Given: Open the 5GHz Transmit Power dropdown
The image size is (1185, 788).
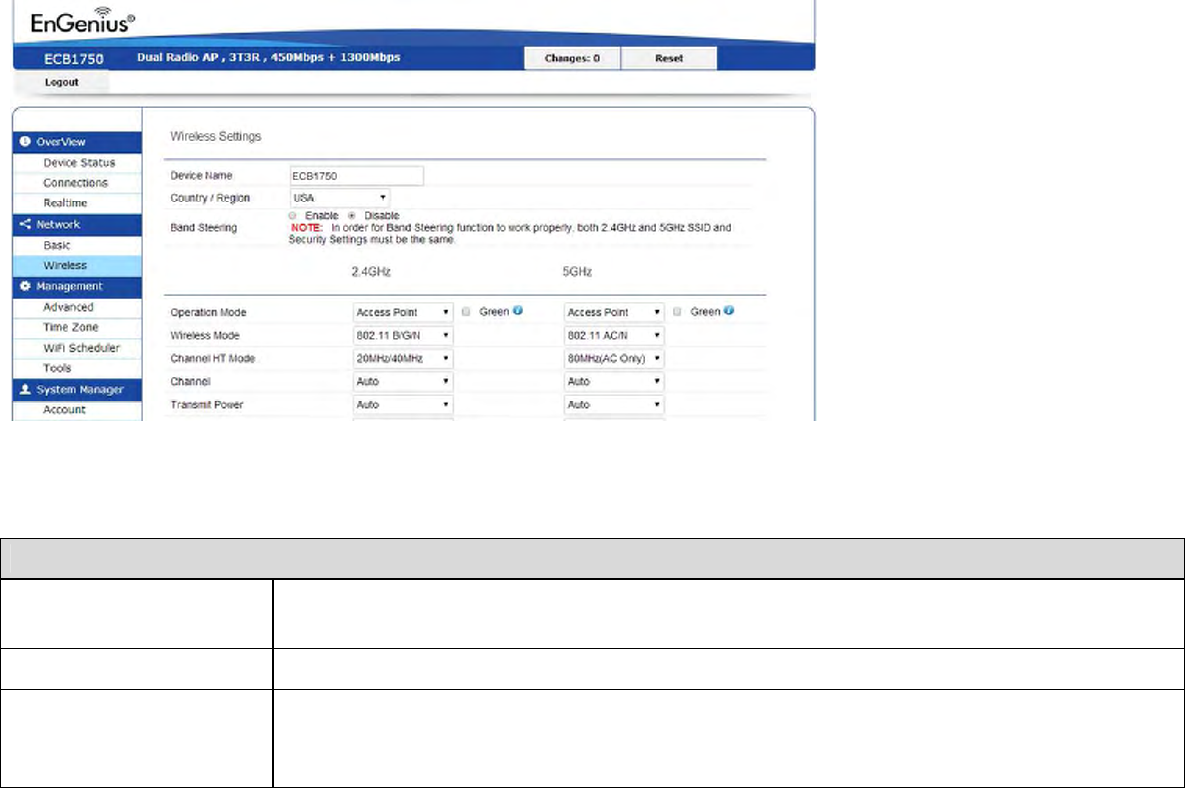Looking at the screenshot, I should (614, 405).
